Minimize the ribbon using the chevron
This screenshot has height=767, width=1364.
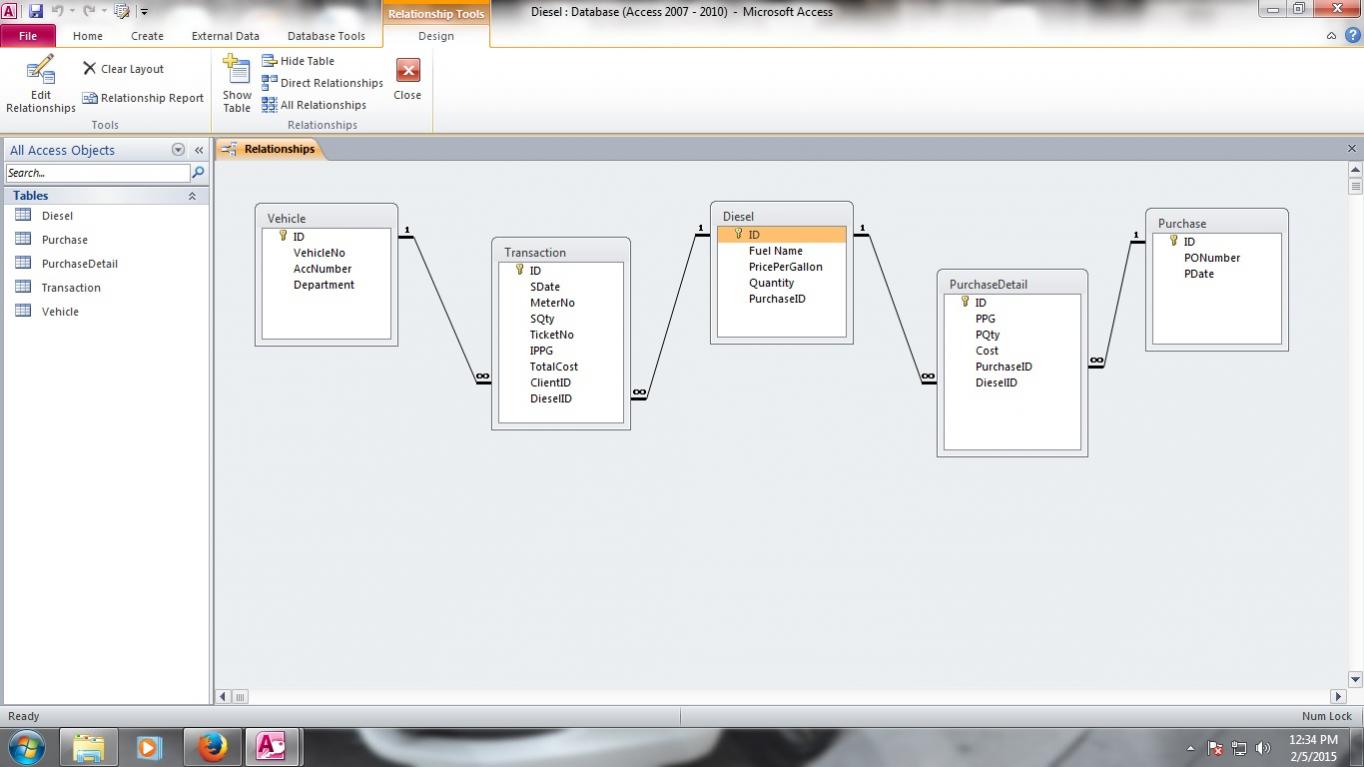pos(1332,36)
